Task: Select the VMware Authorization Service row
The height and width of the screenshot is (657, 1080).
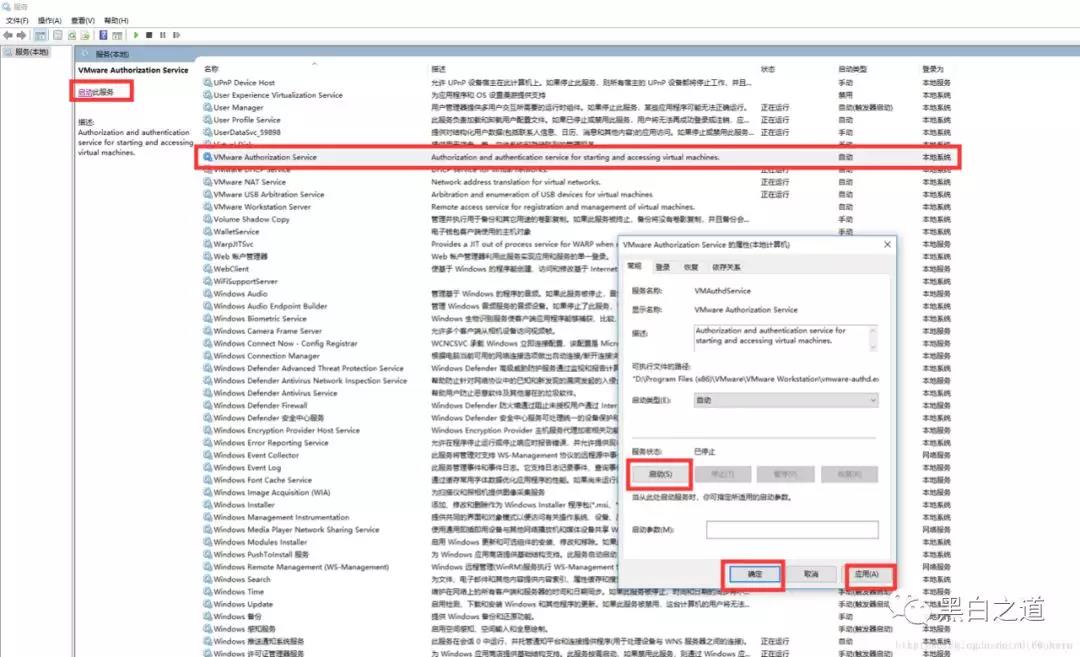Action: click(577, 157)
